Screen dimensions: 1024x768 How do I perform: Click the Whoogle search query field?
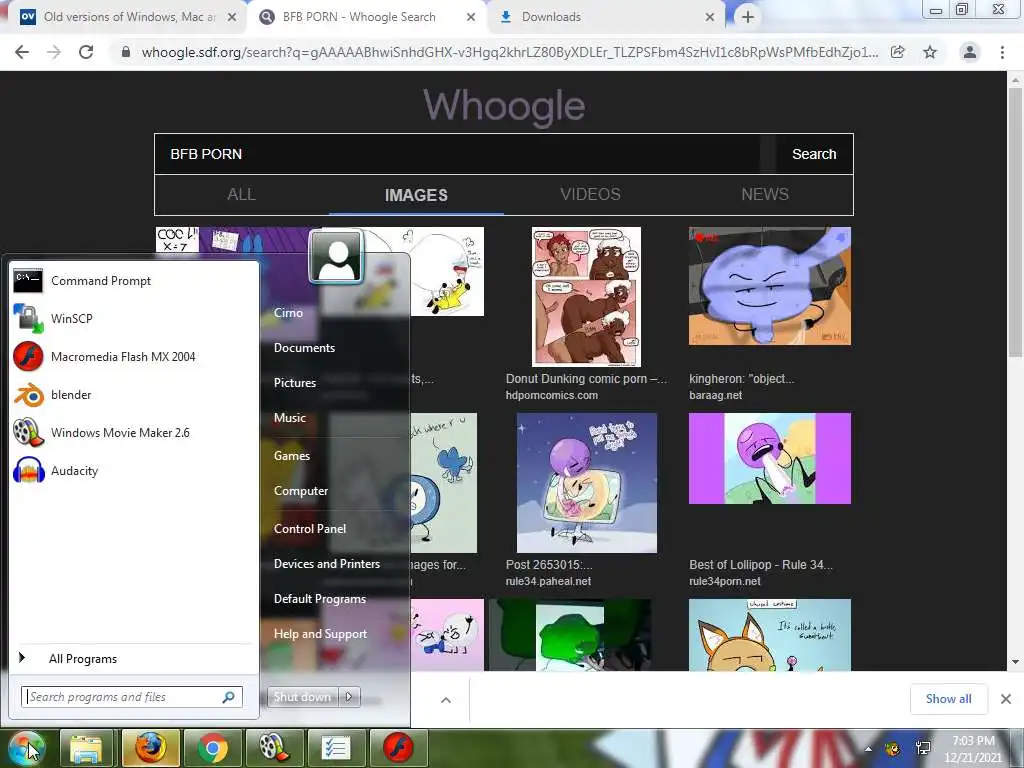pos(457,154)
